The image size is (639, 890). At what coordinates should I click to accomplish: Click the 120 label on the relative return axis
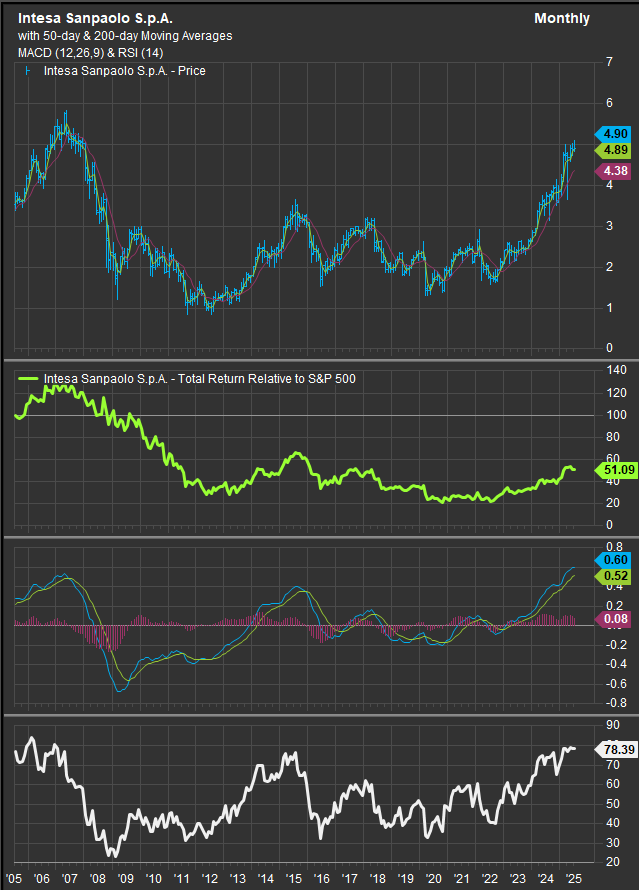(616, 393)
